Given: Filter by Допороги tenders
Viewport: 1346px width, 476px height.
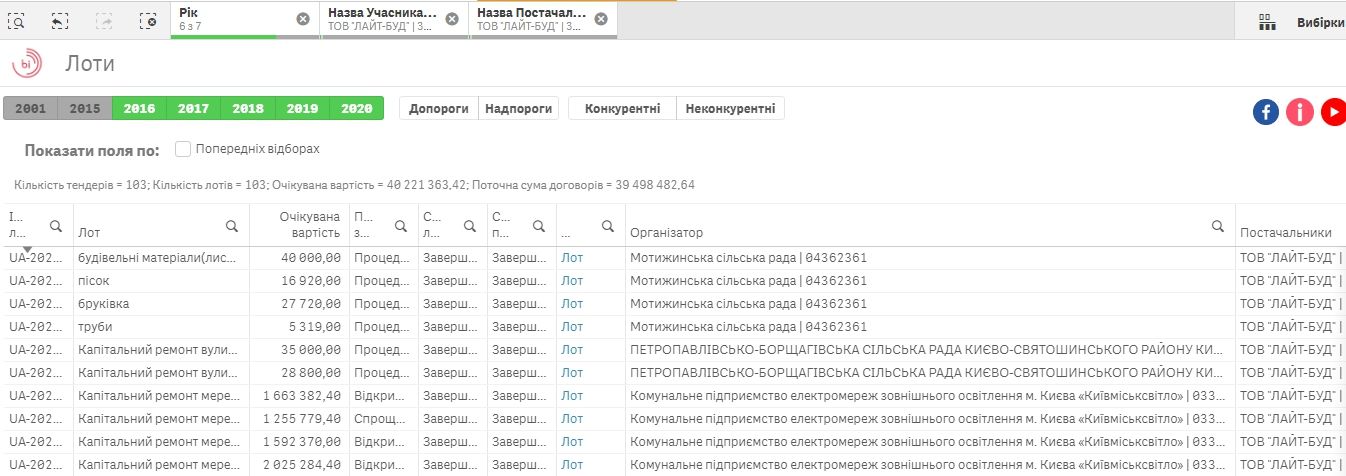Looking at the screenshot, I should point(438,109).
